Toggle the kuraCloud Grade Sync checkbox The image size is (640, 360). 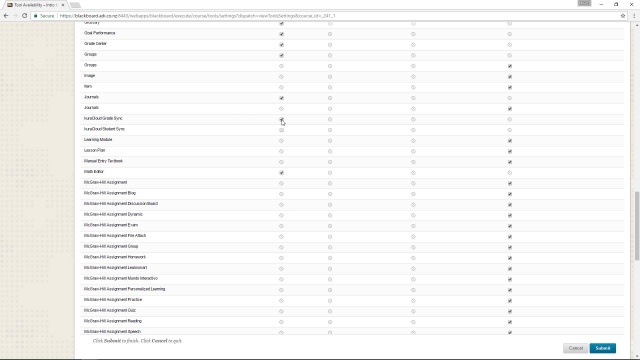tap(281, 119)
